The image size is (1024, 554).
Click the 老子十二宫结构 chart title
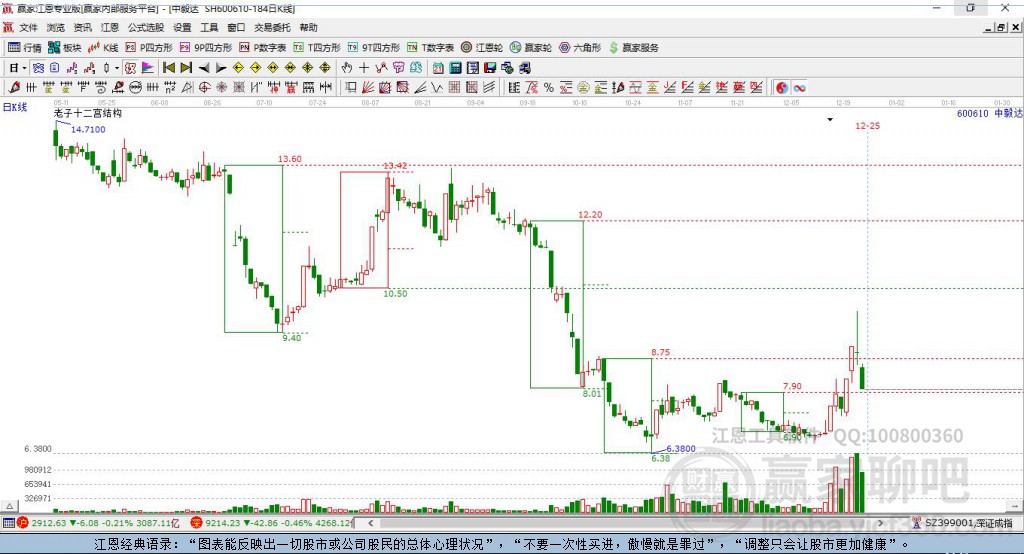(88, 113)
